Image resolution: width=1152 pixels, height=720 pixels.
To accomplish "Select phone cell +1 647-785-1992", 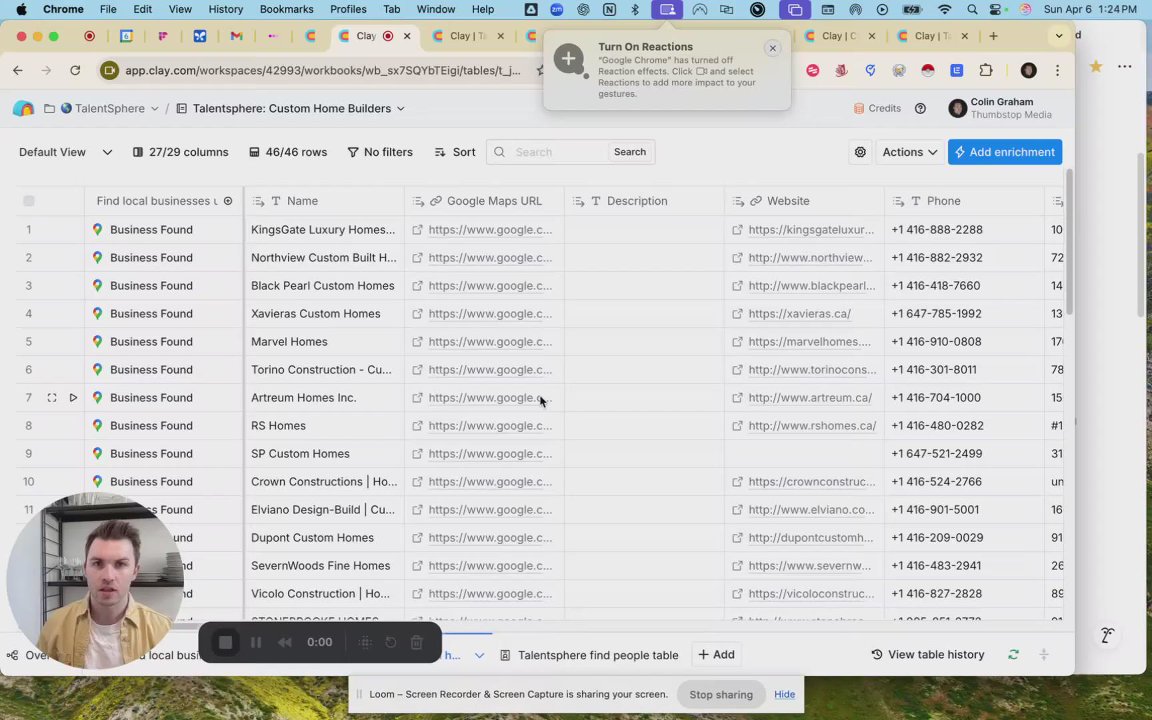I will pos(964,314).
